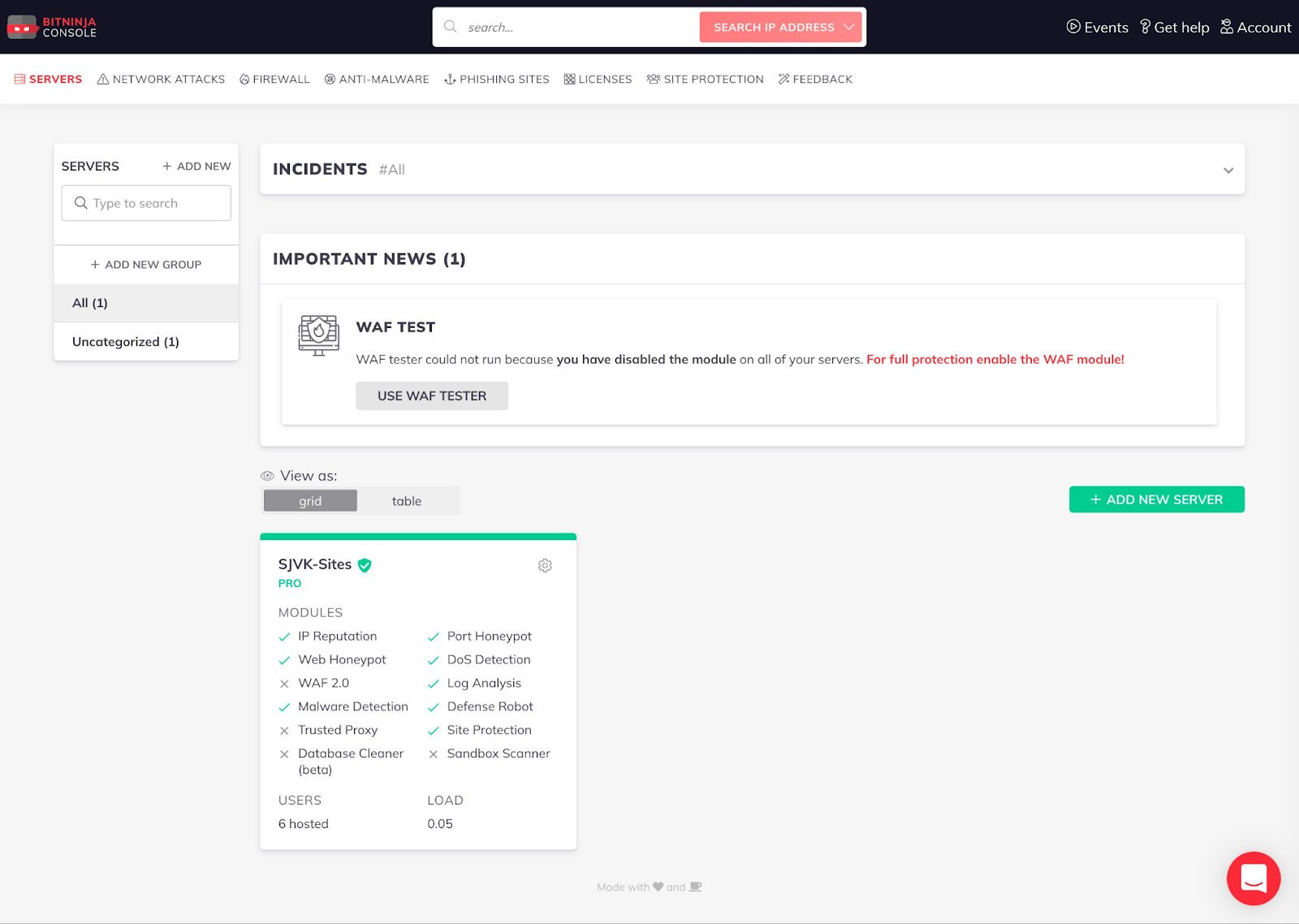Click the Log Analysis checkmark icon

(434, 684)
